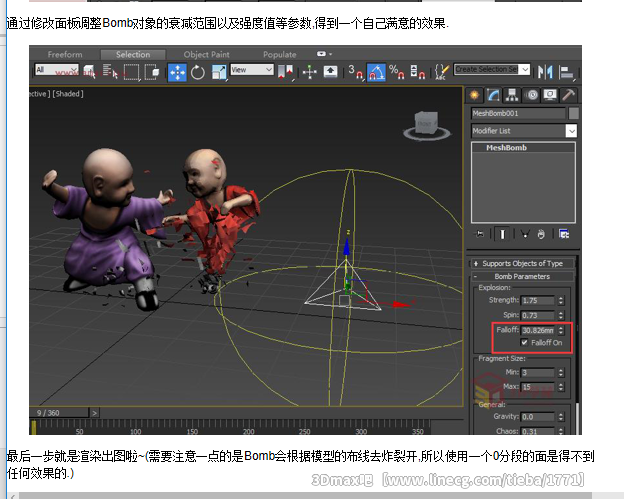Click next frame arrow beside 9 / 360

pyautogui.click(x=95, y=413)
